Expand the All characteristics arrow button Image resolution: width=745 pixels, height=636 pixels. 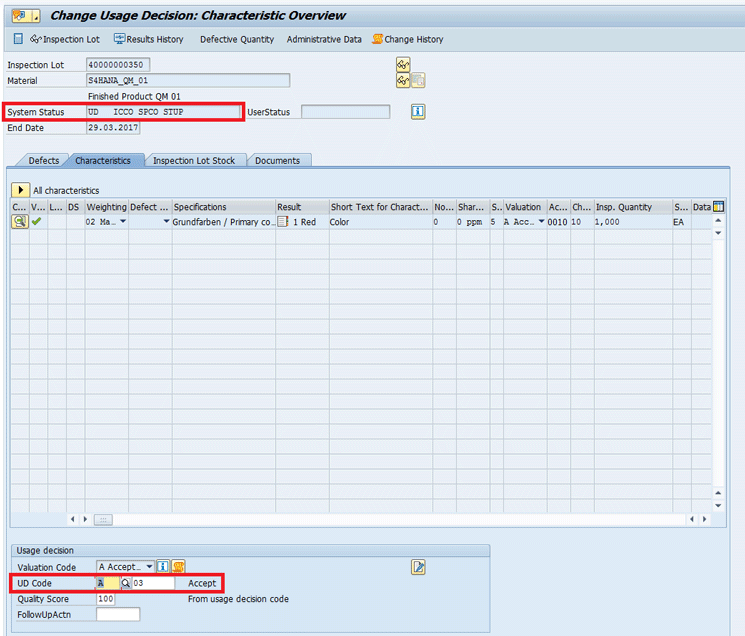coord(20,189)
